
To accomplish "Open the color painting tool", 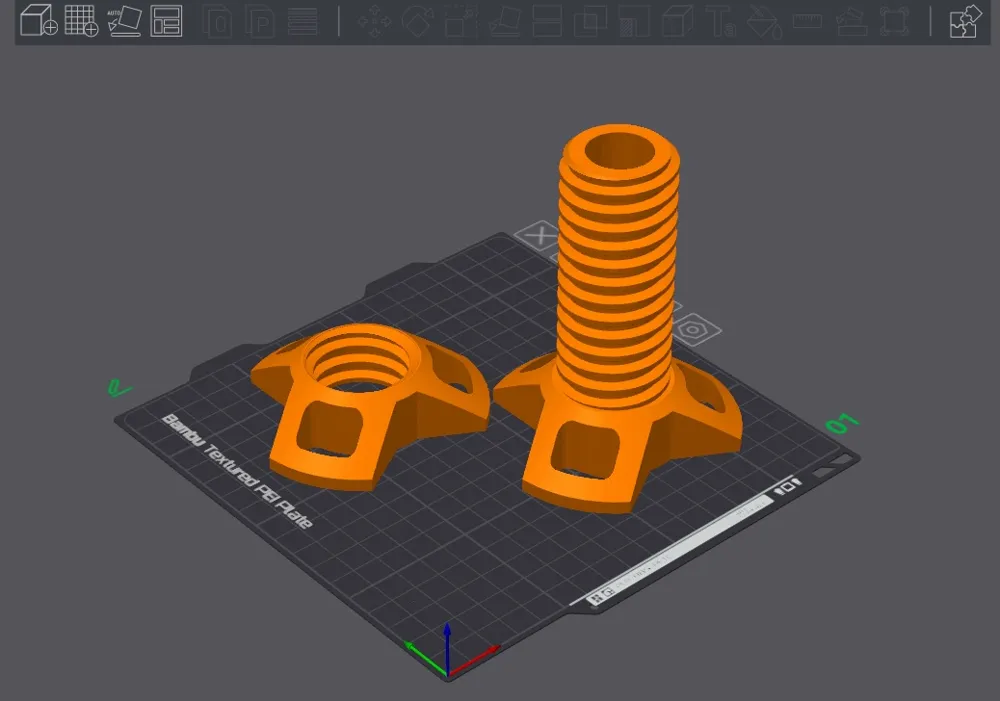I will click(x=763, y=20).
